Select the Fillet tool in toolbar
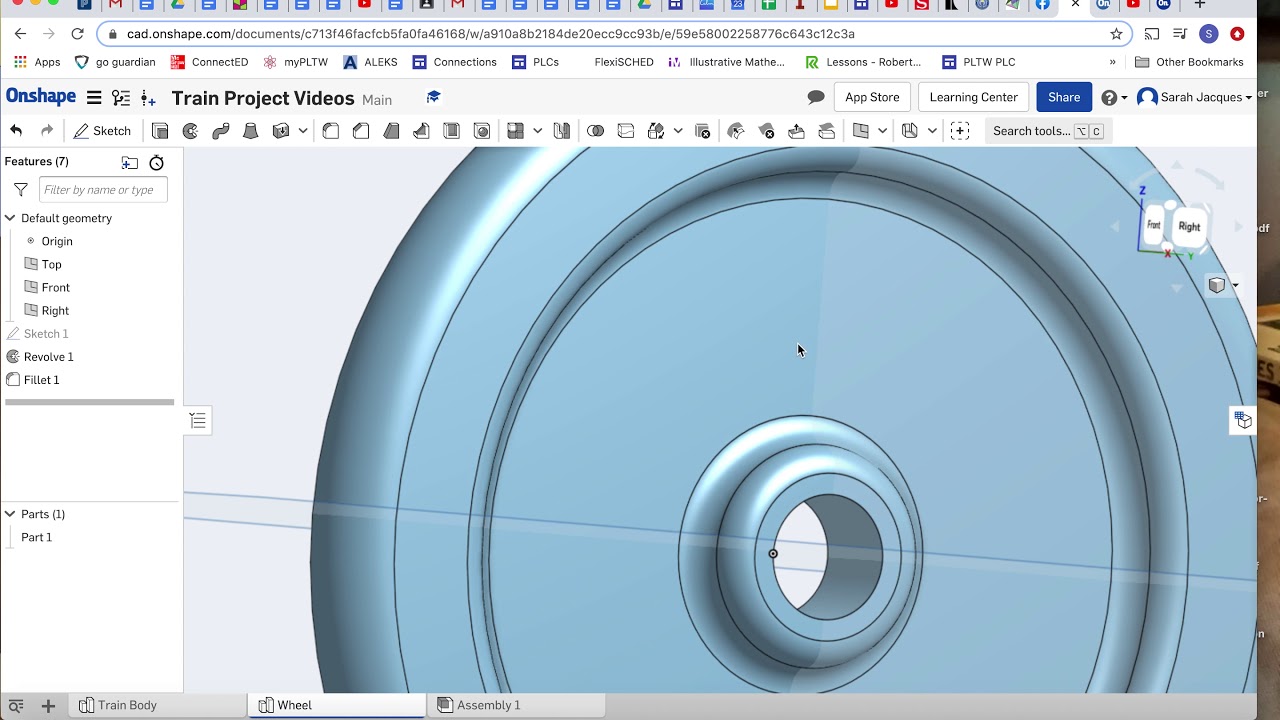 tap(331, 131)
